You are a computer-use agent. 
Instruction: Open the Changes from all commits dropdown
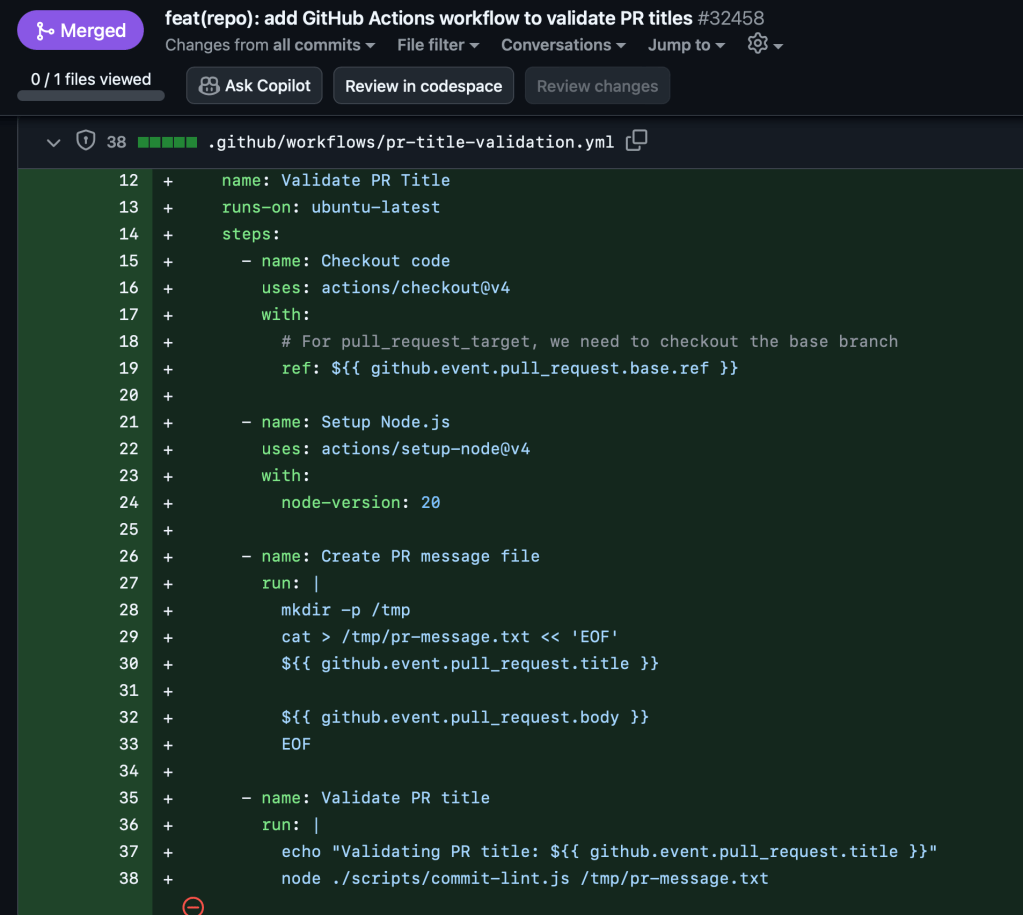coord(270,45)
